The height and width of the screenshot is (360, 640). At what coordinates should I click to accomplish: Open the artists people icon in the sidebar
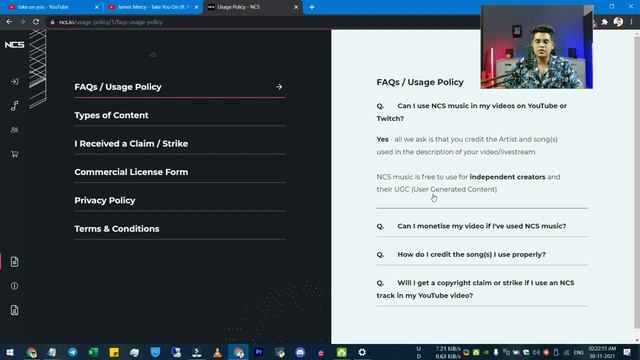[14, 130]
